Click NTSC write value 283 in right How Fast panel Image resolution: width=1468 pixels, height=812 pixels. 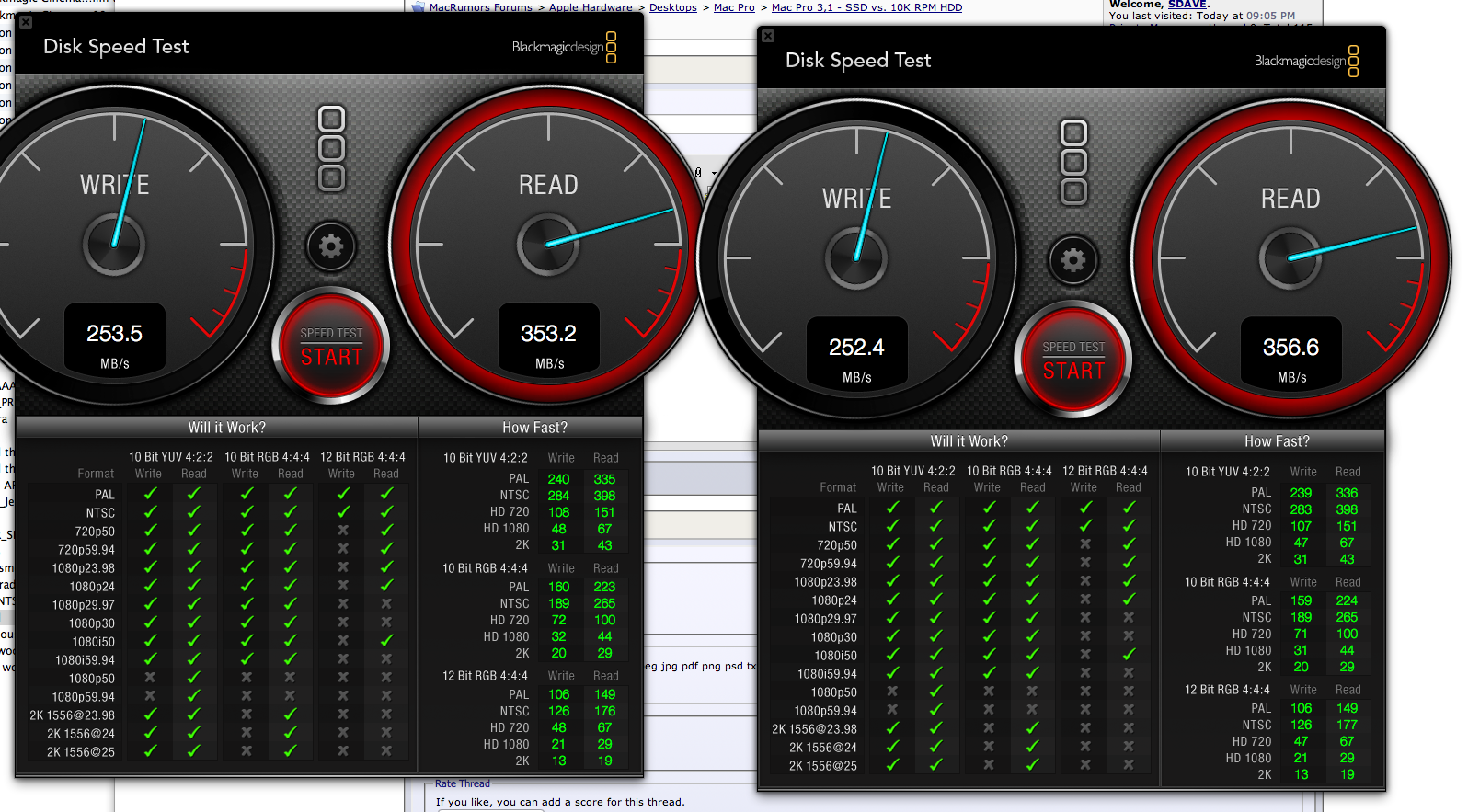(x=1301, y=509)
